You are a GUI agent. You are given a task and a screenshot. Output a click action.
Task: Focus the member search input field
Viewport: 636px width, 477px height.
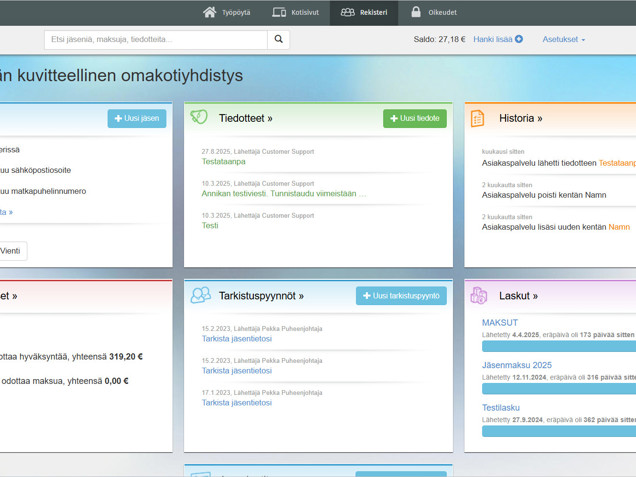pos(155,40)
